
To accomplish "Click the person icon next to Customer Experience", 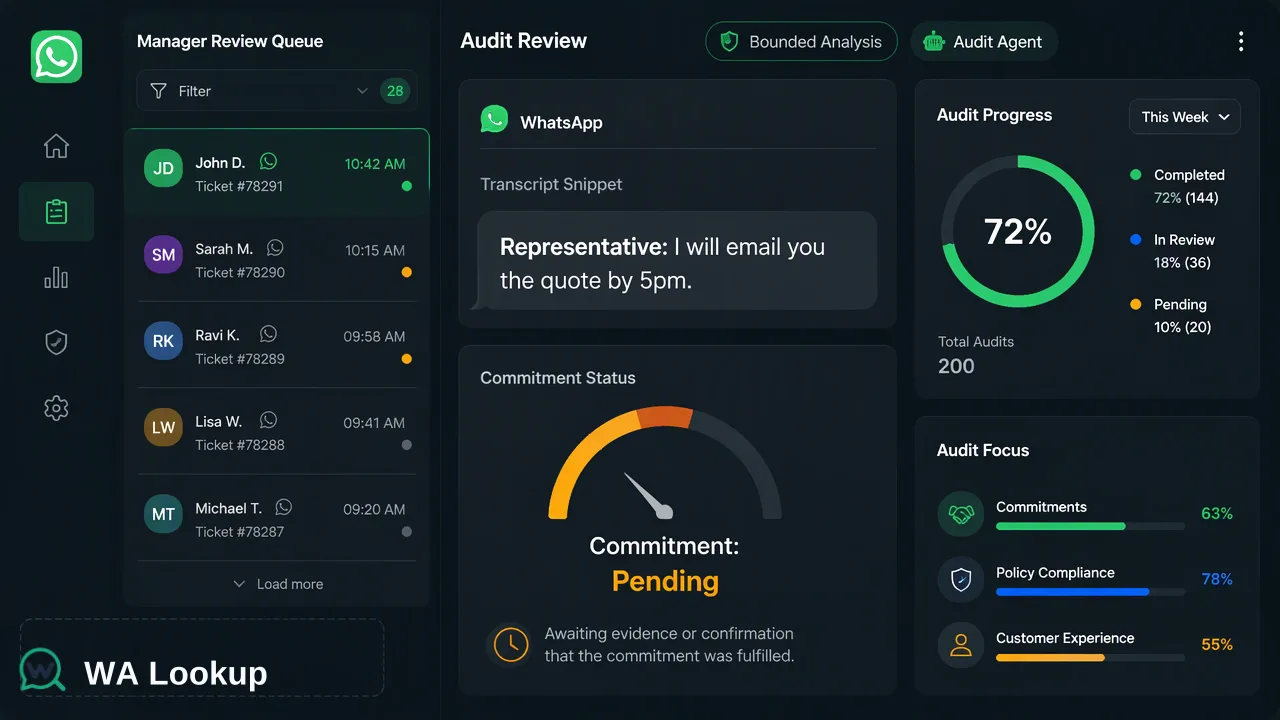I will (961, 645).
